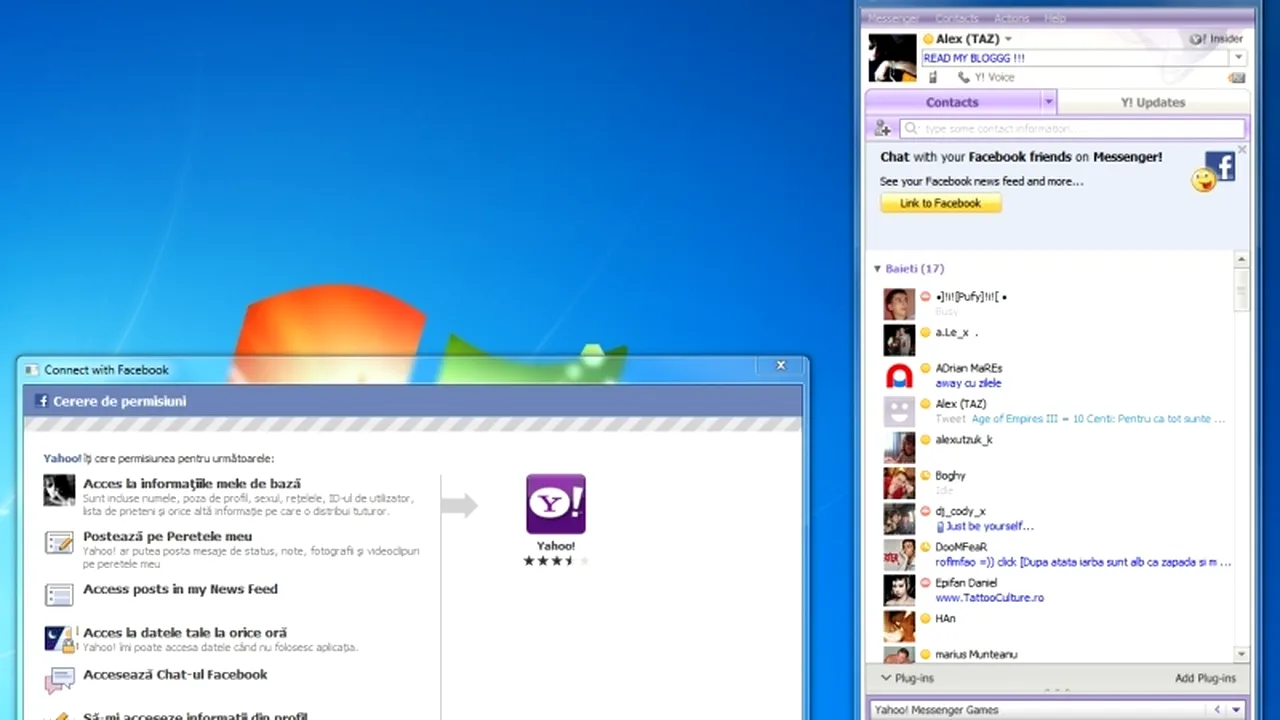Expand the status message history dropdown
This screenshot has width=1280, height=720.
pyautogui.click(x=1238, y=58)
